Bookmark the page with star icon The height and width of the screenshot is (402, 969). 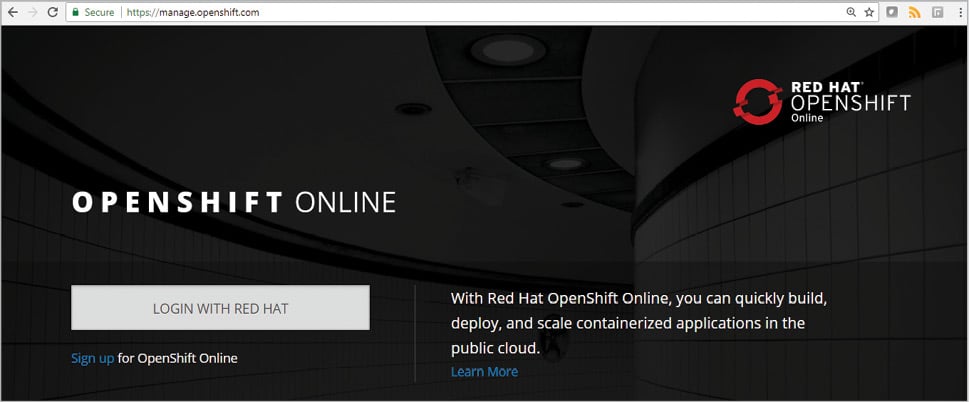(869, 12)
